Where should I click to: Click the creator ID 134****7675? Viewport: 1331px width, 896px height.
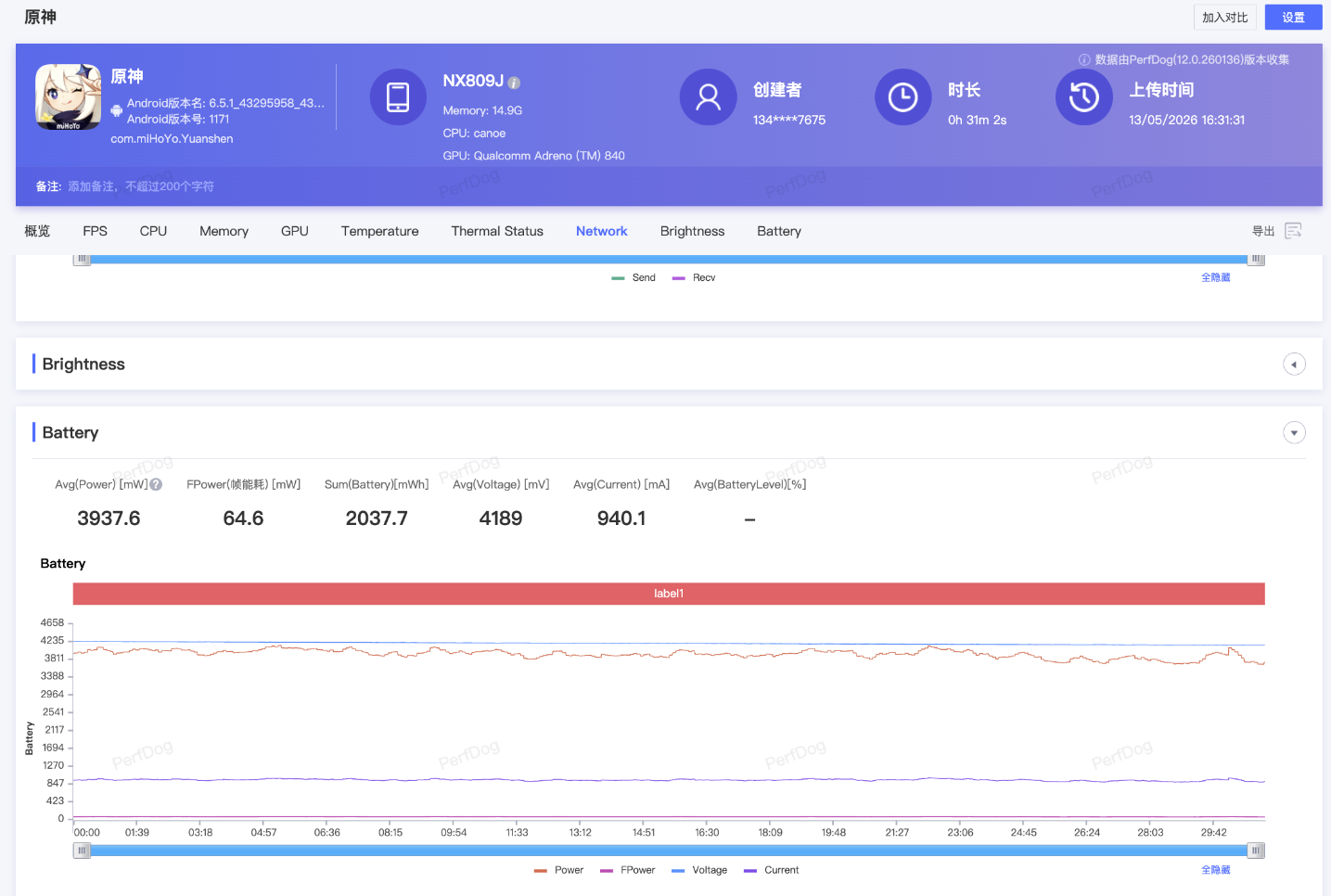789,120
